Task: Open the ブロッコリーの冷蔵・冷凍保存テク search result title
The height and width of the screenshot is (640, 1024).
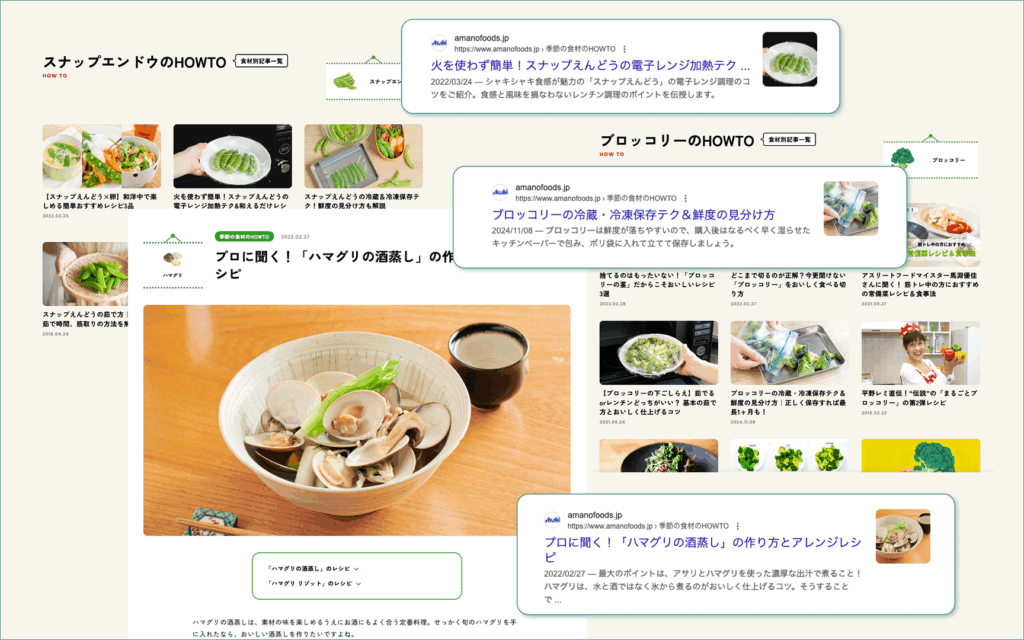Action: click(633, 215)
